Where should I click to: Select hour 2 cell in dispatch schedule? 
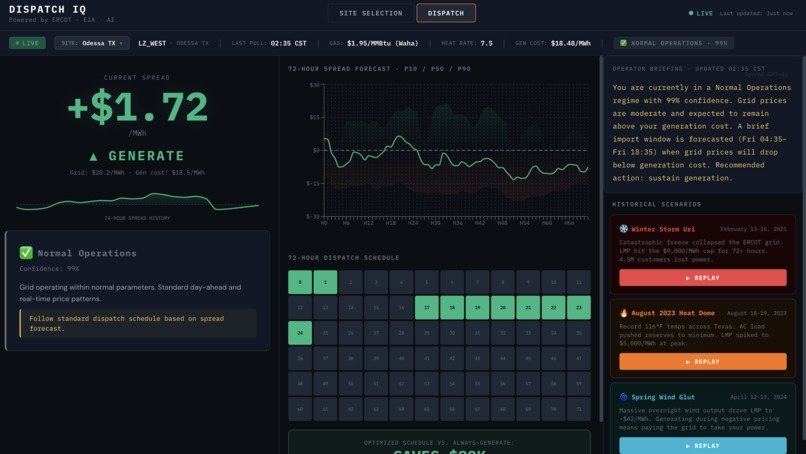click(351, 282)
